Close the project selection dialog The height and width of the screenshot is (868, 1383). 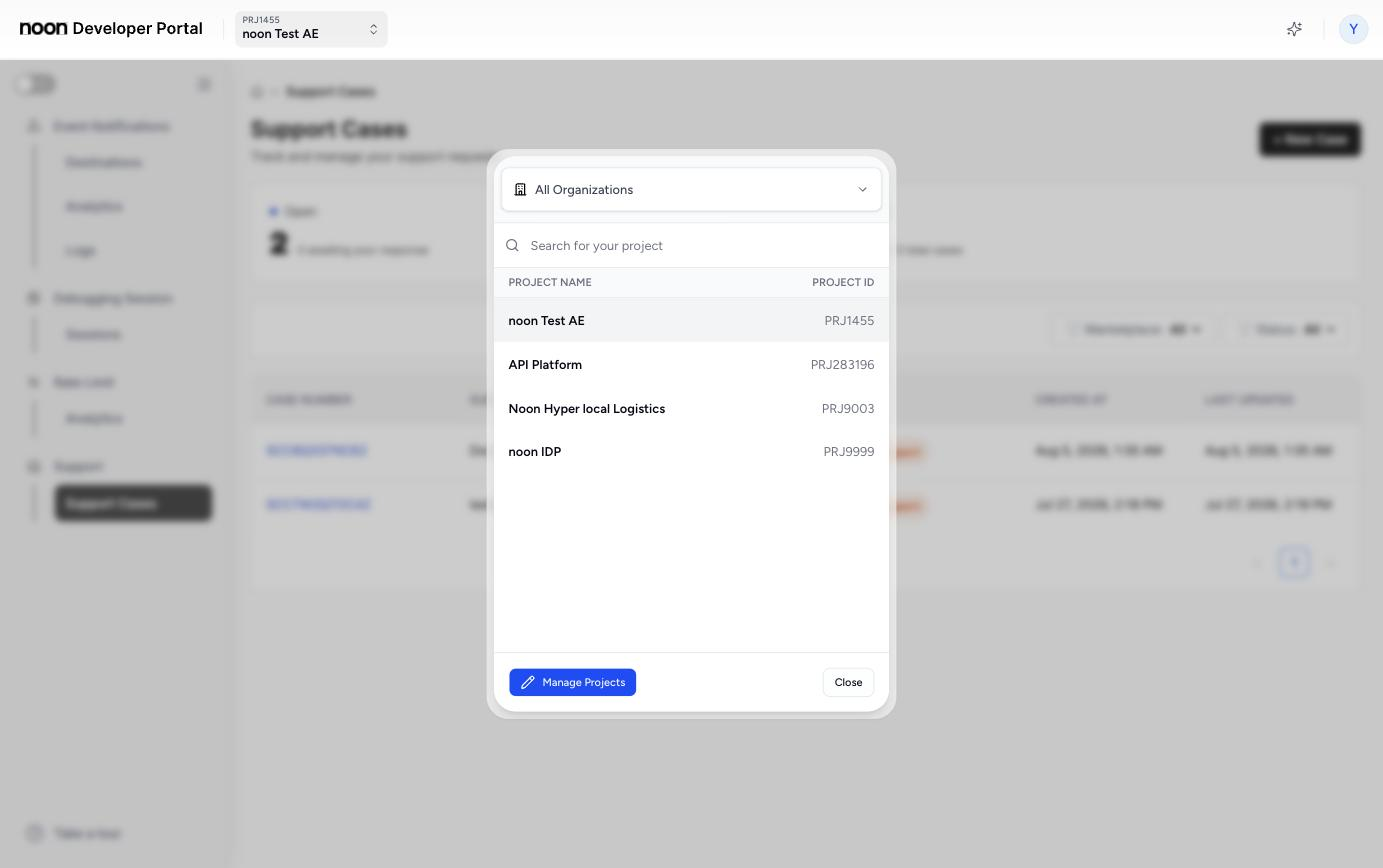[848, 682]
